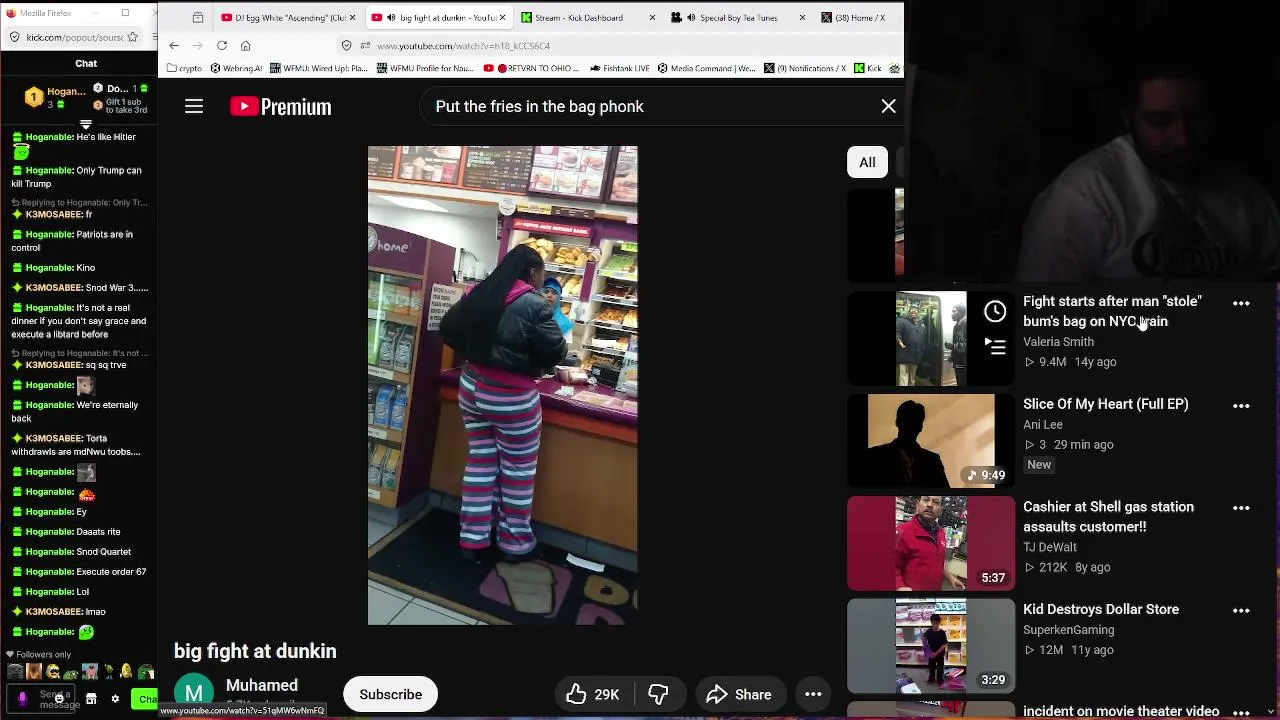This screenshot has width=1280, height=720.
Task: Share the big fight at dunkin video
Action: pyautogui.click(x=739, y=694)
